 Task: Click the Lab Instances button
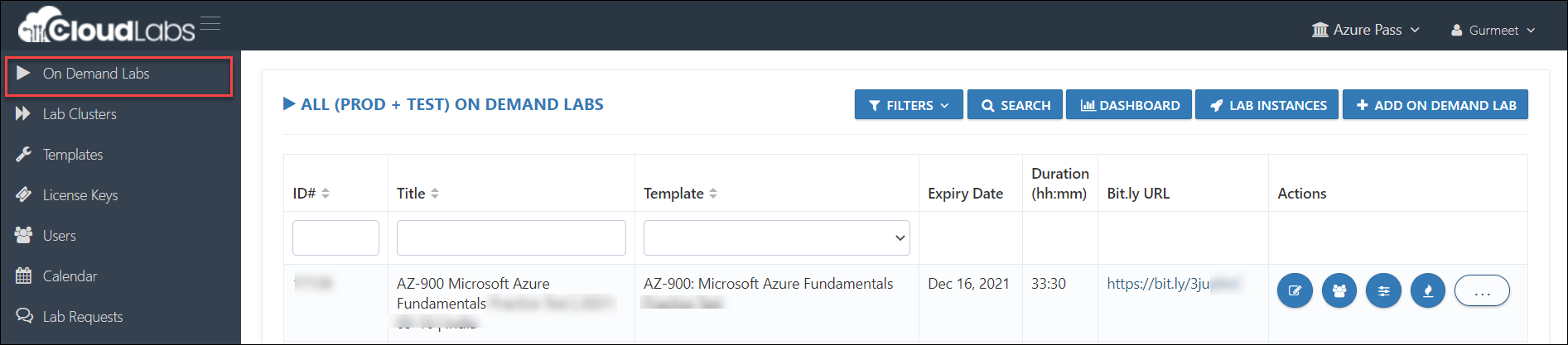tap(1266, 105)
